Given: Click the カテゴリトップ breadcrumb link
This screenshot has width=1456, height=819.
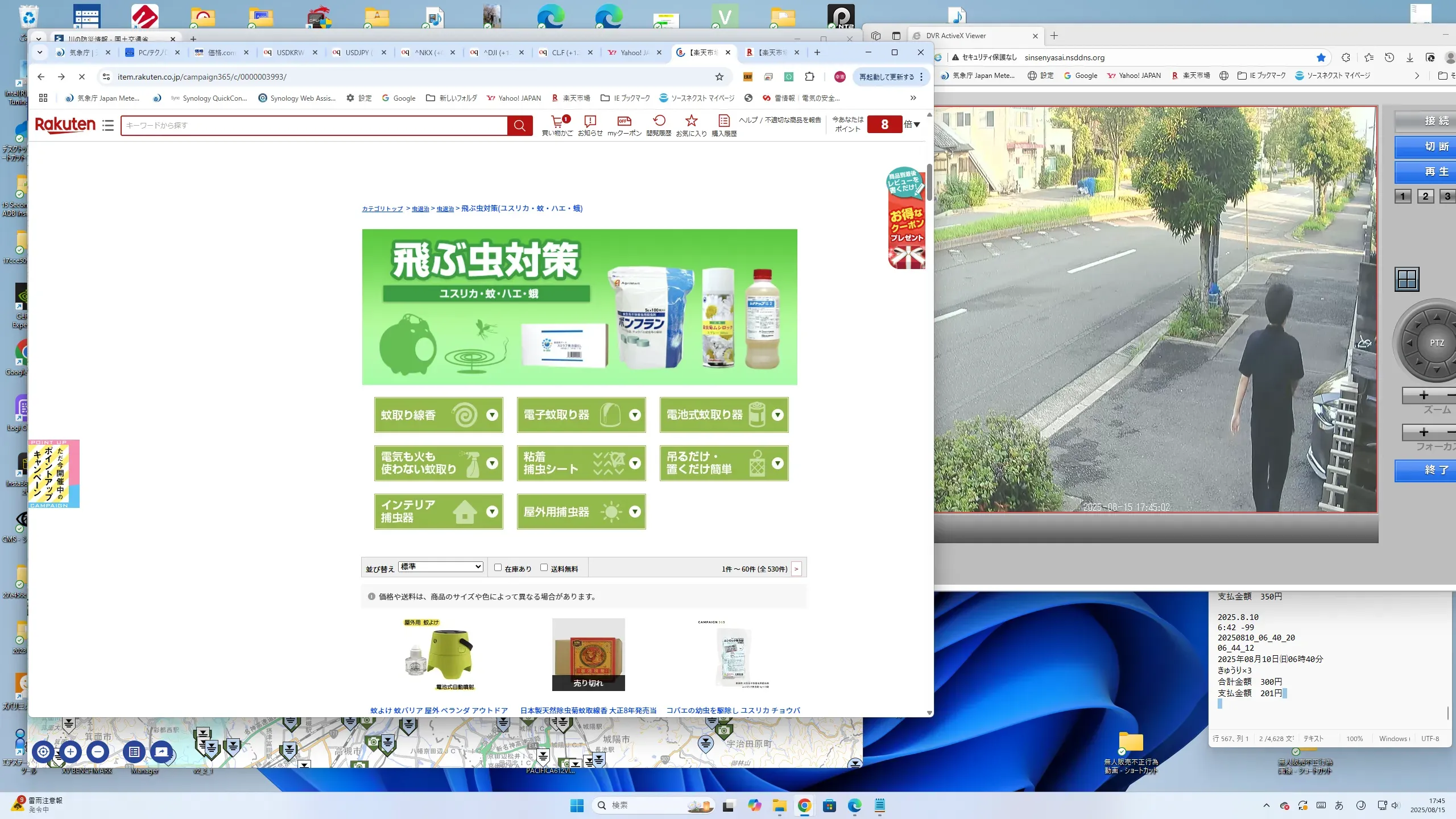Looking at the screenshot, I should click(382, 209).
